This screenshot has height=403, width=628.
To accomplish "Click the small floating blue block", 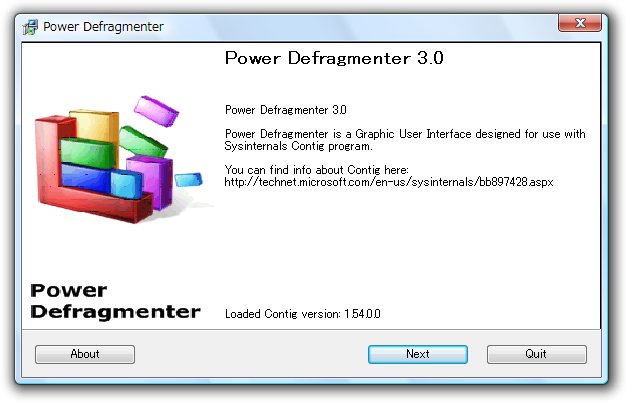I will tap(188, 180).
